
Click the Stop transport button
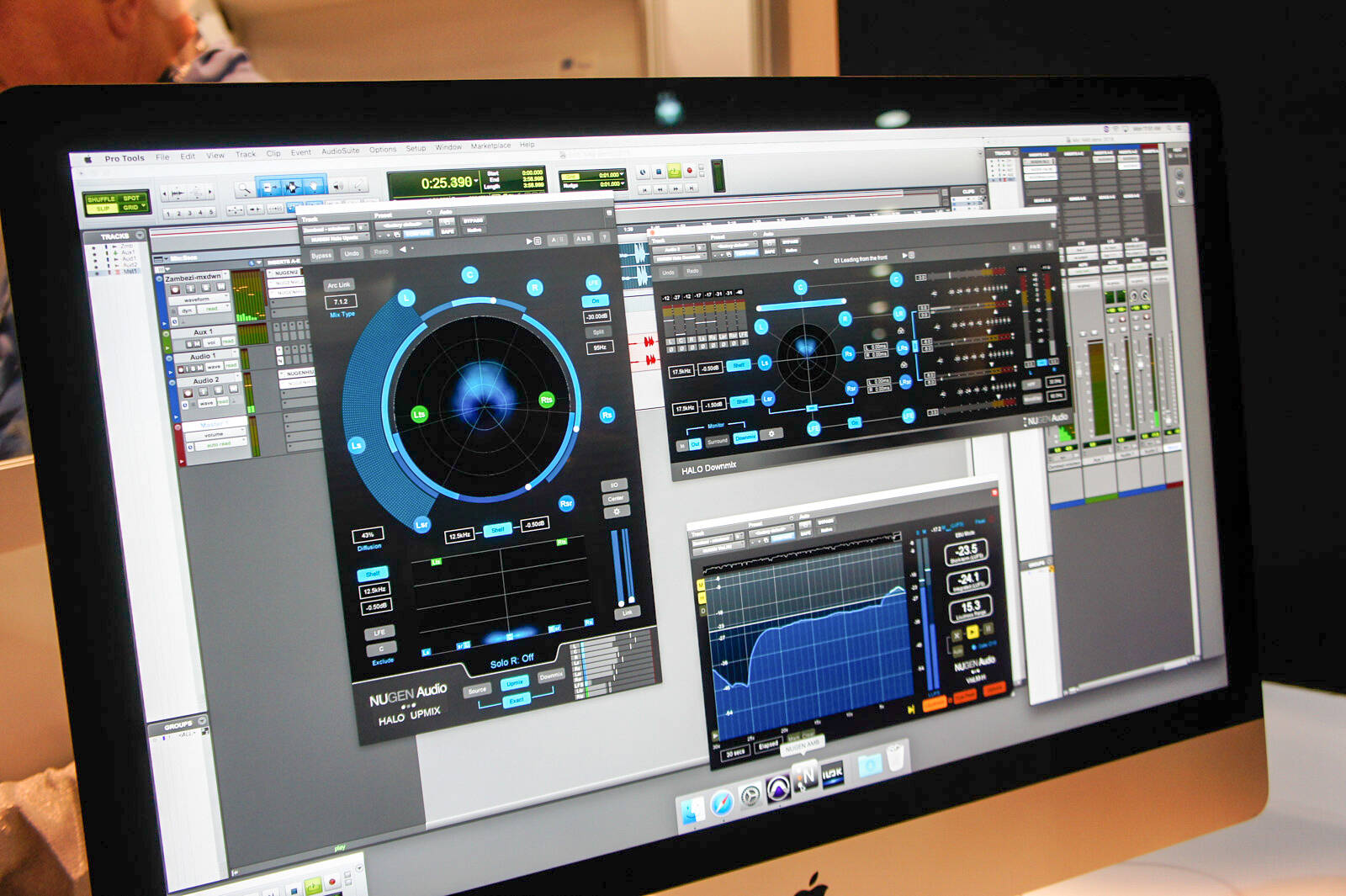pos(659,172)
